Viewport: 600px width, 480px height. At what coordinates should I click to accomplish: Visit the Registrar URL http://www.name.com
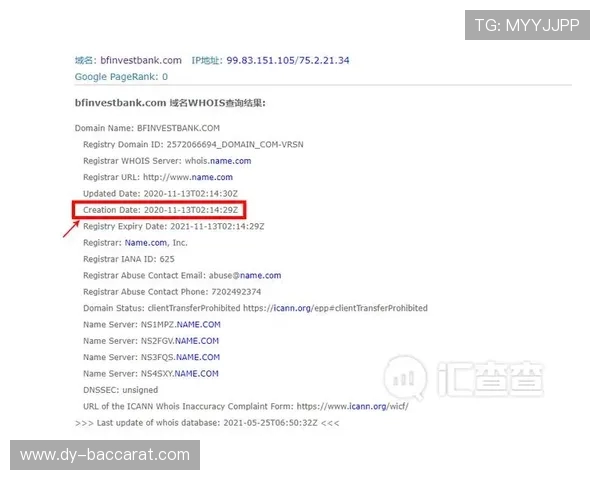212,177
